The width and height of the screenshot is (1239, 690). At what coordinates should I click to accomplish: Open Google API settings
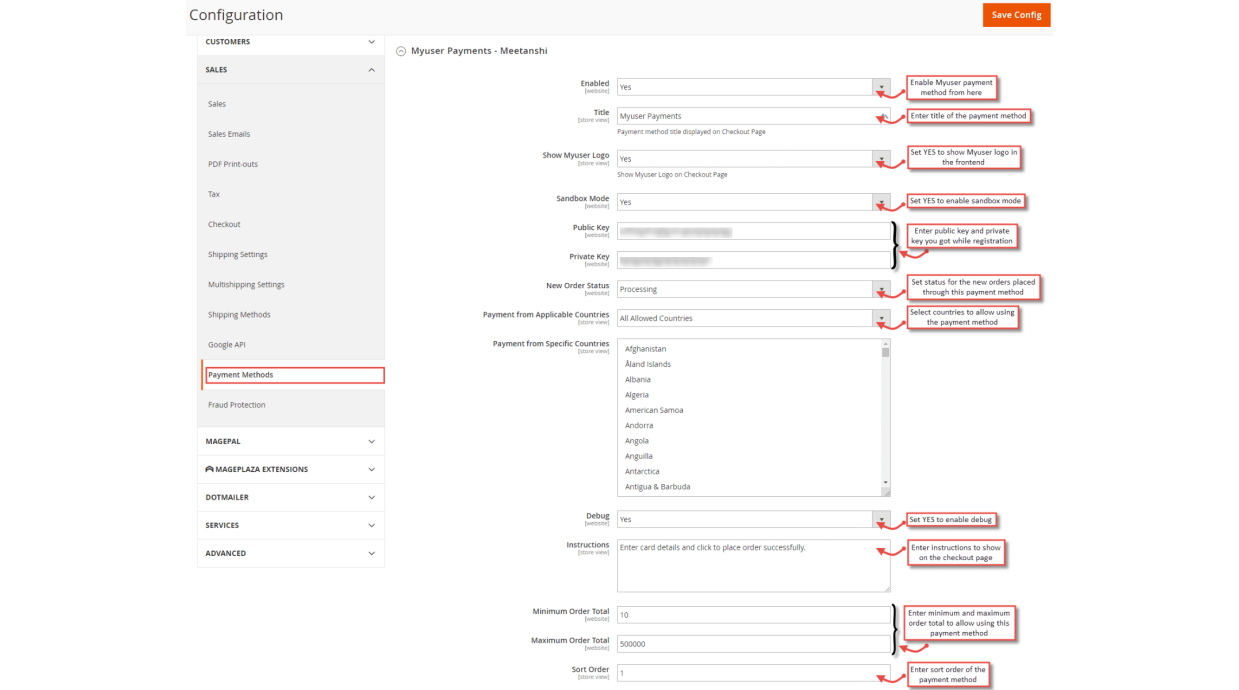(x=227, y=344)
